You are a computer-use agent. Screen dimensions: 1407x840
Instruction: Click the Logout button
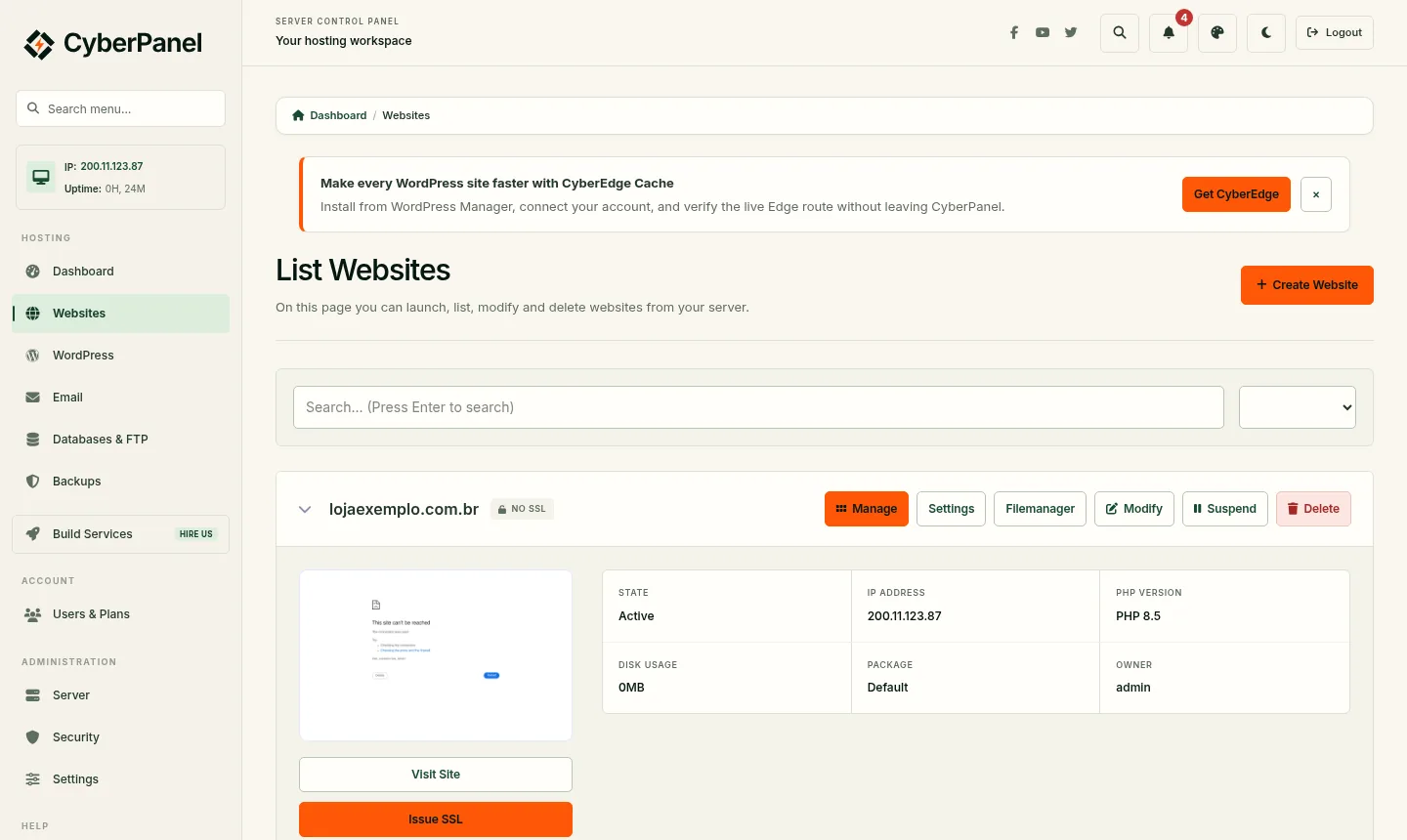[x=1335, y=32]
